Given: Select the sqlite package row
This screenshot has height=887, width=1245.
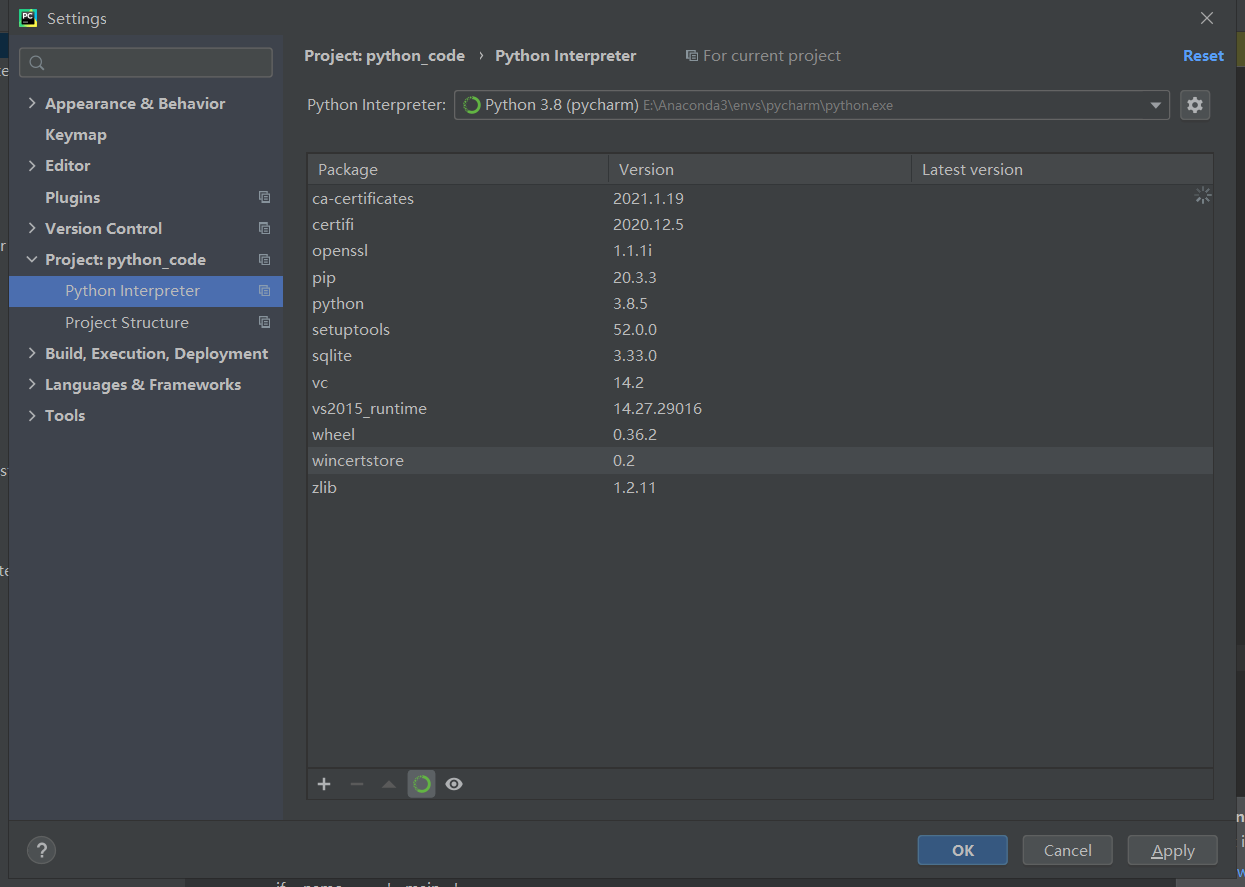Looking at the screenshot, I should coord(760,355).
